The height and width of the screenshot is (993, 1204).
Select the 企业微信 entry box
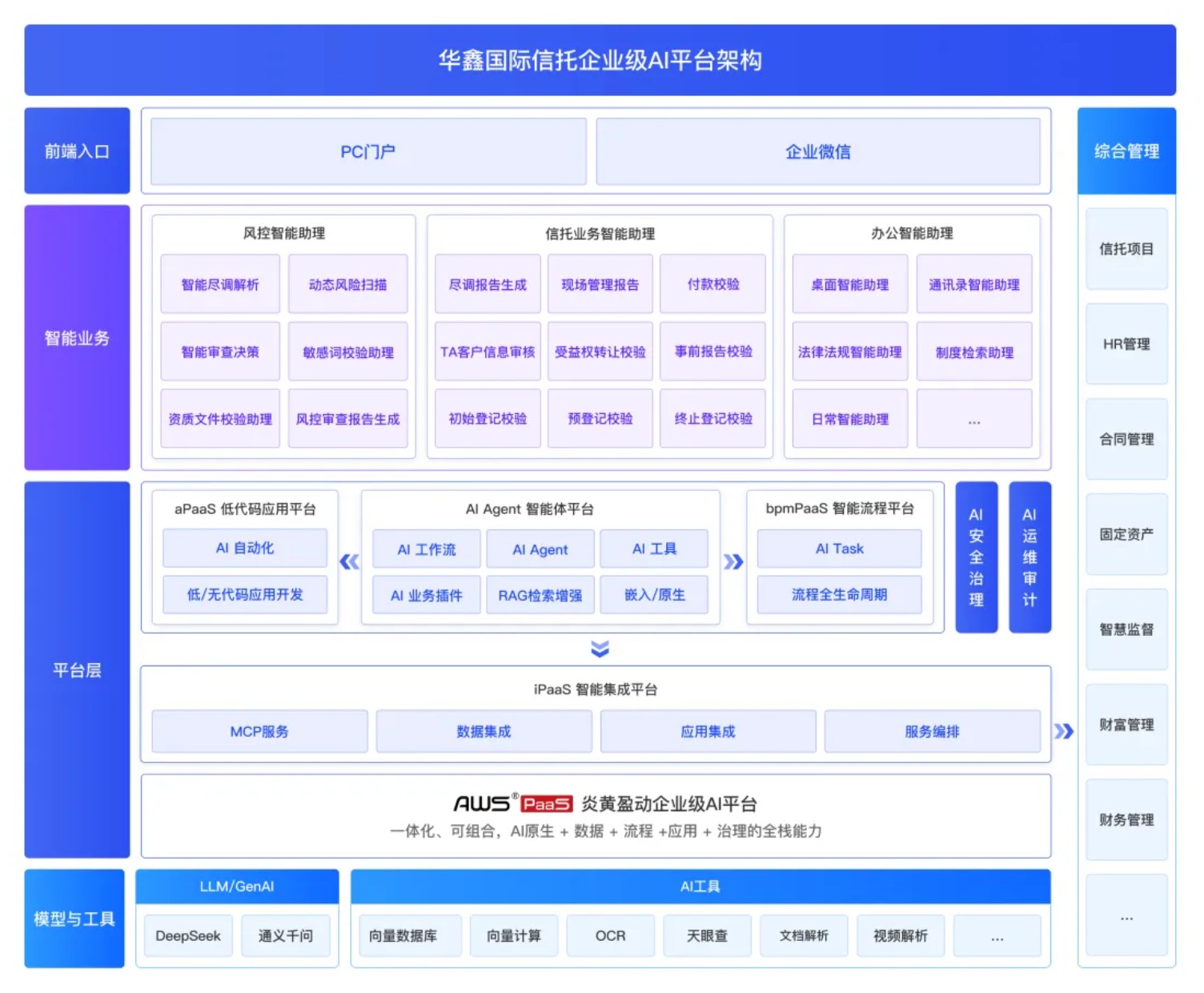click(x=817, y=151)
